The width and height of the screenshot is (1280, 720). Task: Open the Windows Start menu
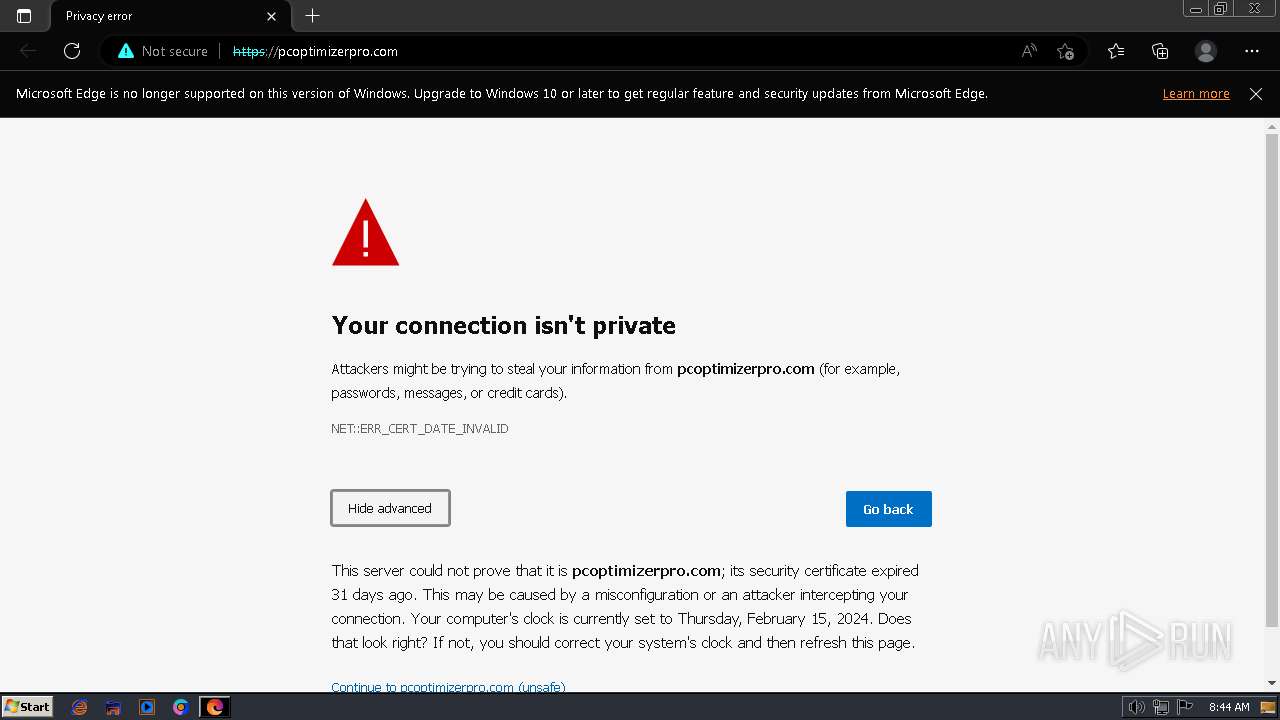pyautogui.click(x=28, y=707)
